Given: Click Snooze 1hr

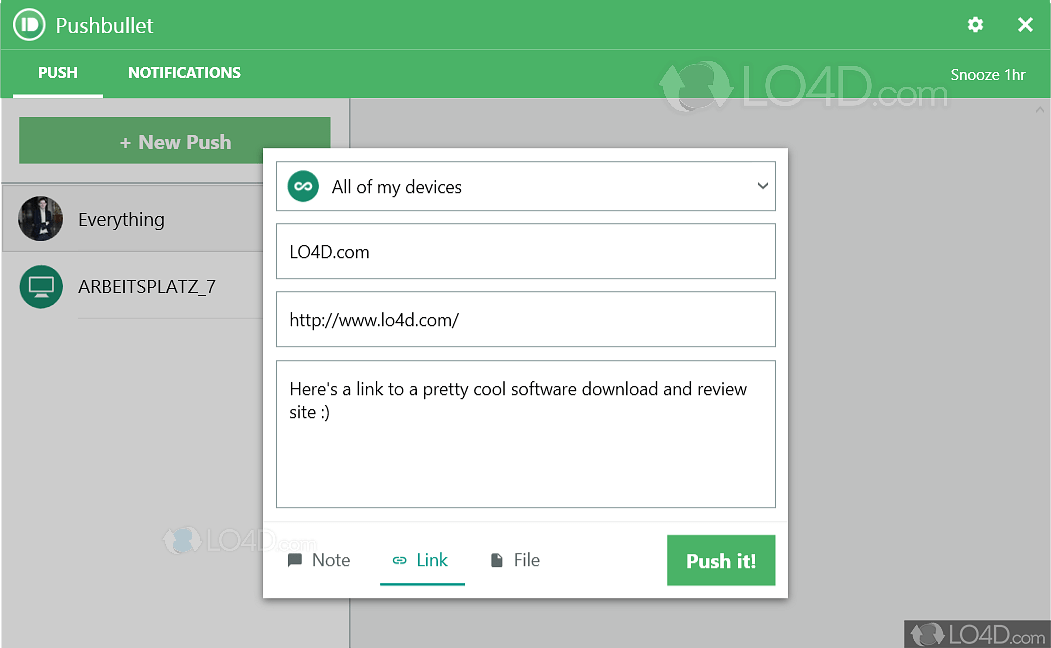Looking at the screenshot, I should 987,74.
